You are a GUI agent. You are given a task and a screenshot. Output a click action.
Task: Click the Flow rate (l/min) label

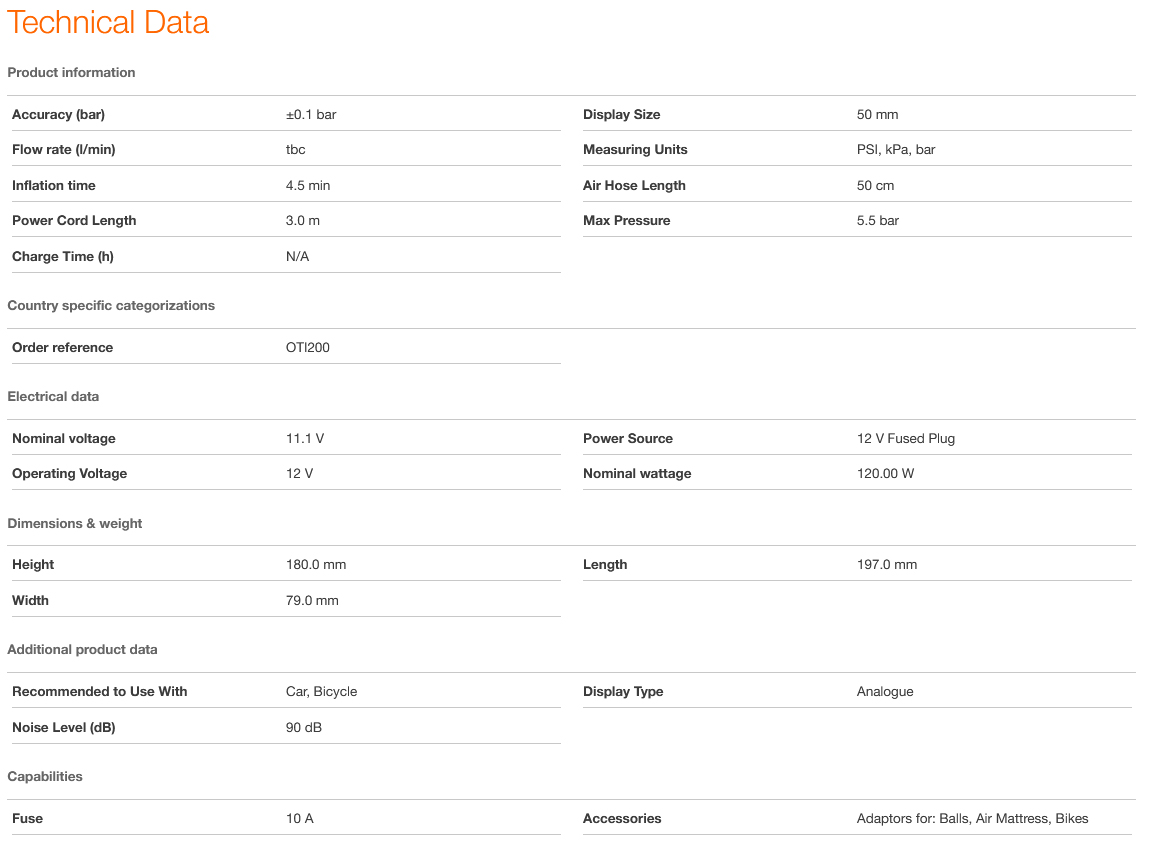(63, 150)
